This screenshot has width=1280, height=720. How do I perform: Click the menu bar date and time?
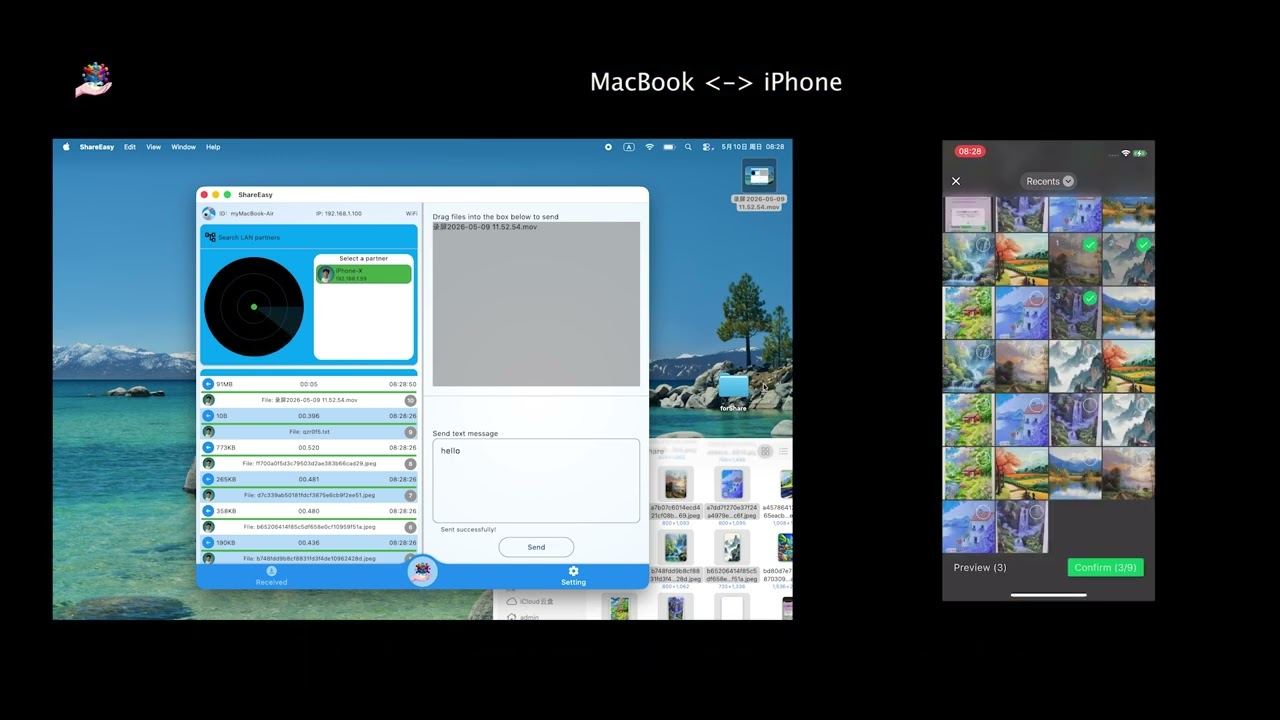point(752,147)
